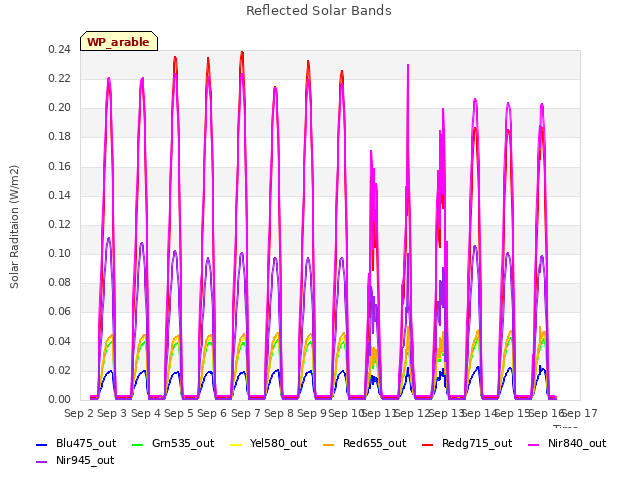The width and height of the screenshot is (640, 480).
Task: Click the 0.08 y-axis tick label
Action: point(60,282)
